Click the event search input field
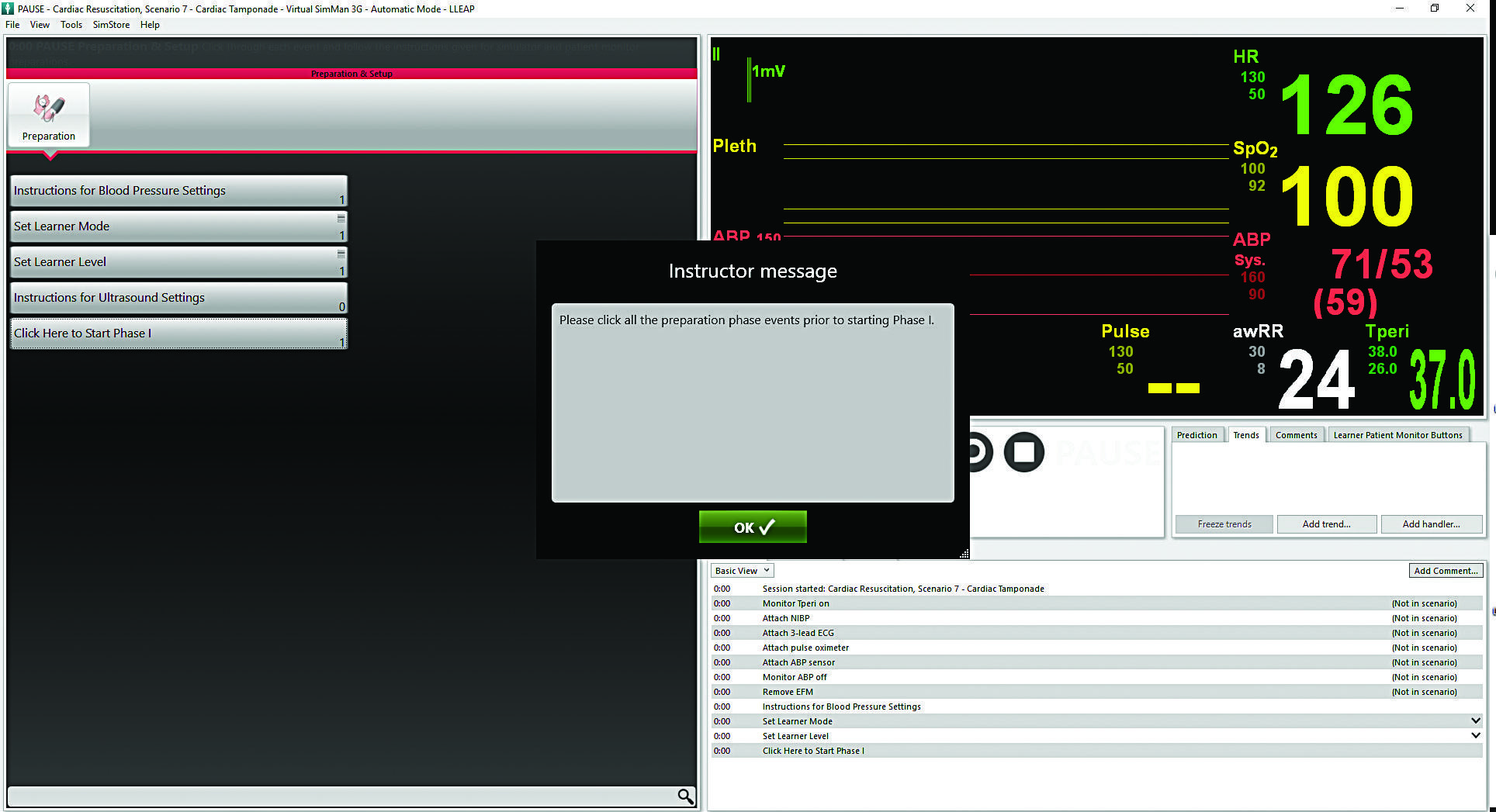 (x=341, y=796)
